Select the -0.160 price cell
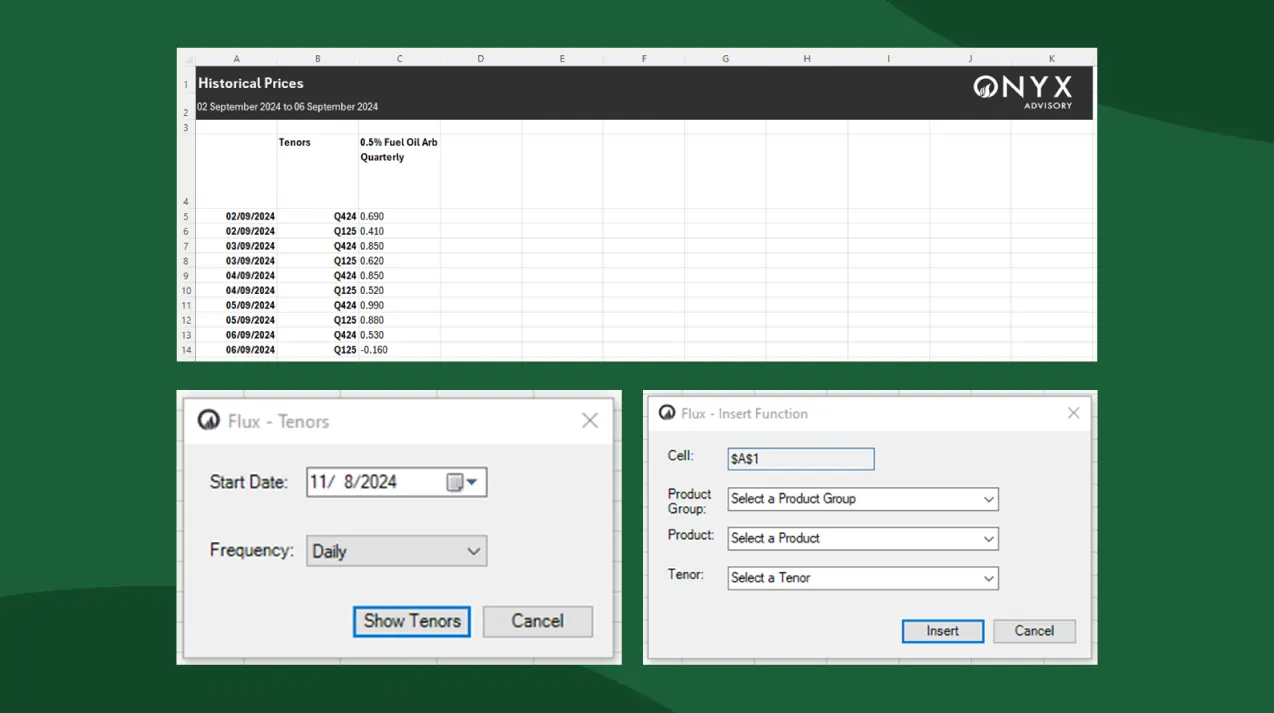 (375, 350)
